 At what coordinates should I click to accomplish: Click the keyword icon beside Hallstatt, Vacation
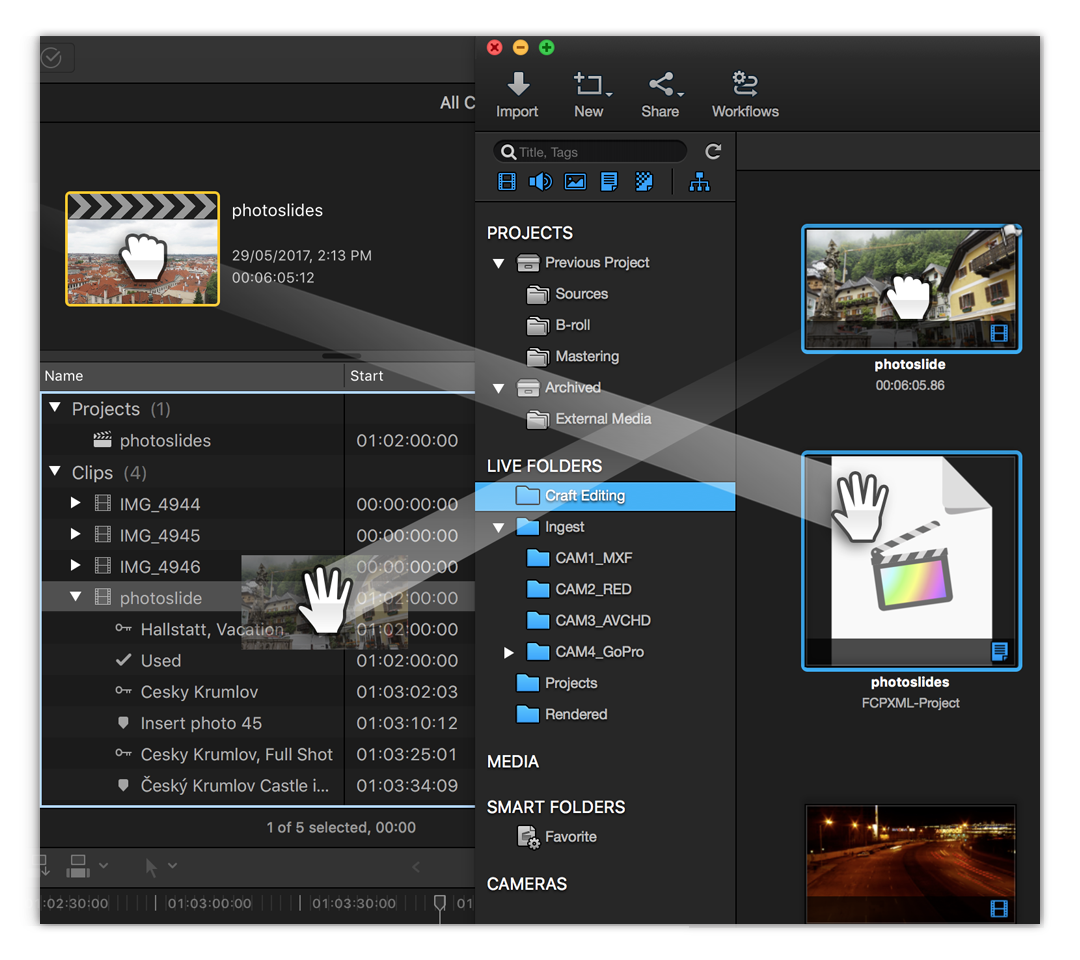126,629
